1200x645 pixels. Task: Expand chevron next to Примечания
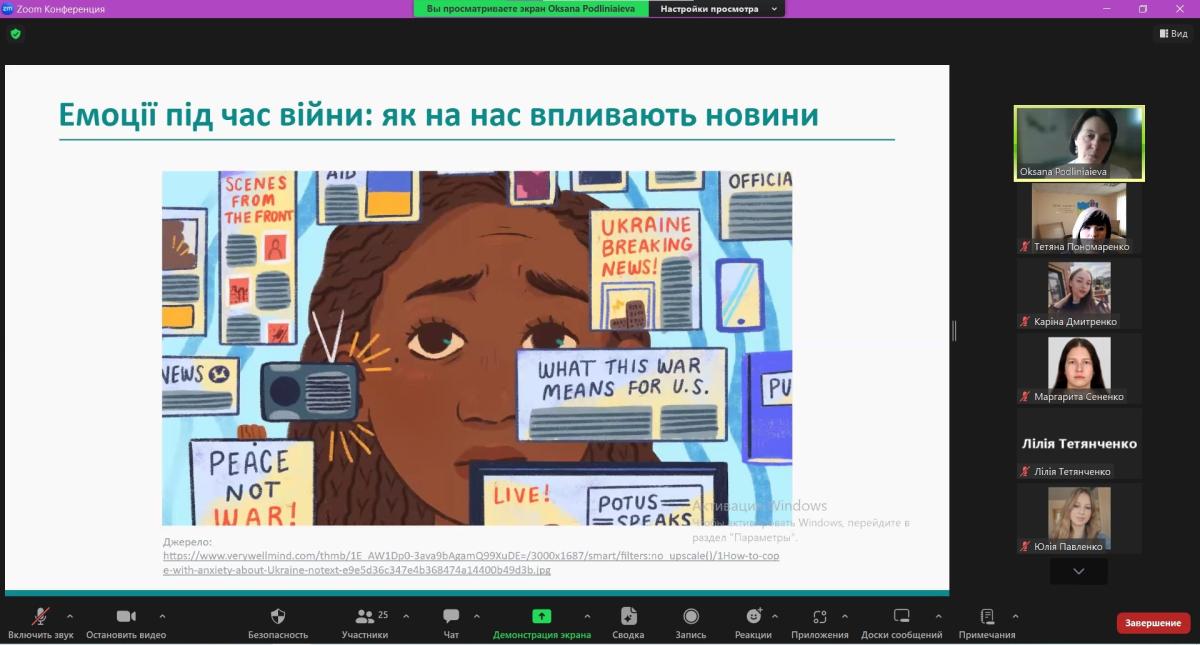[x=1015, y=616]
